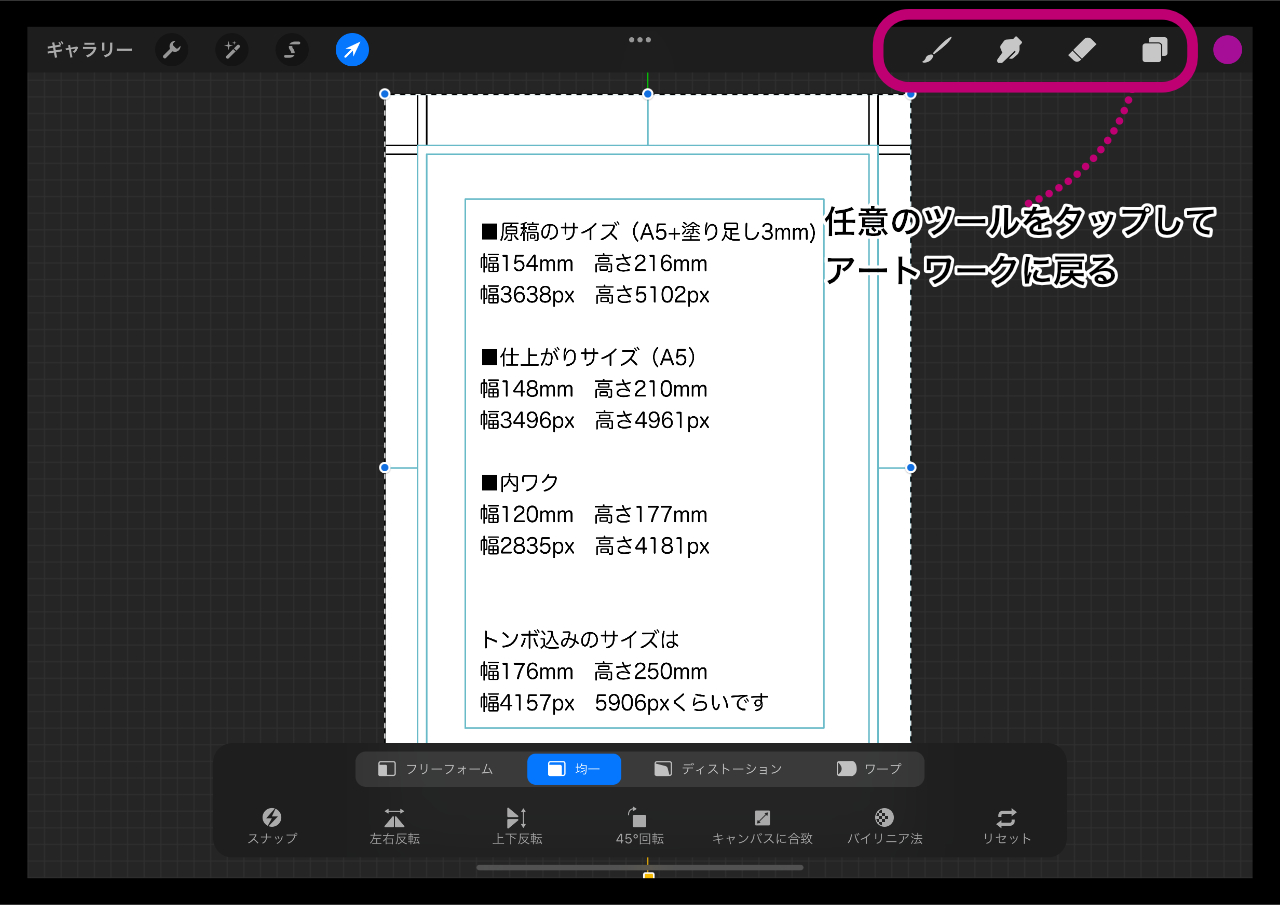
Task: Flip vertically with 上下反転
Action: 517,826
